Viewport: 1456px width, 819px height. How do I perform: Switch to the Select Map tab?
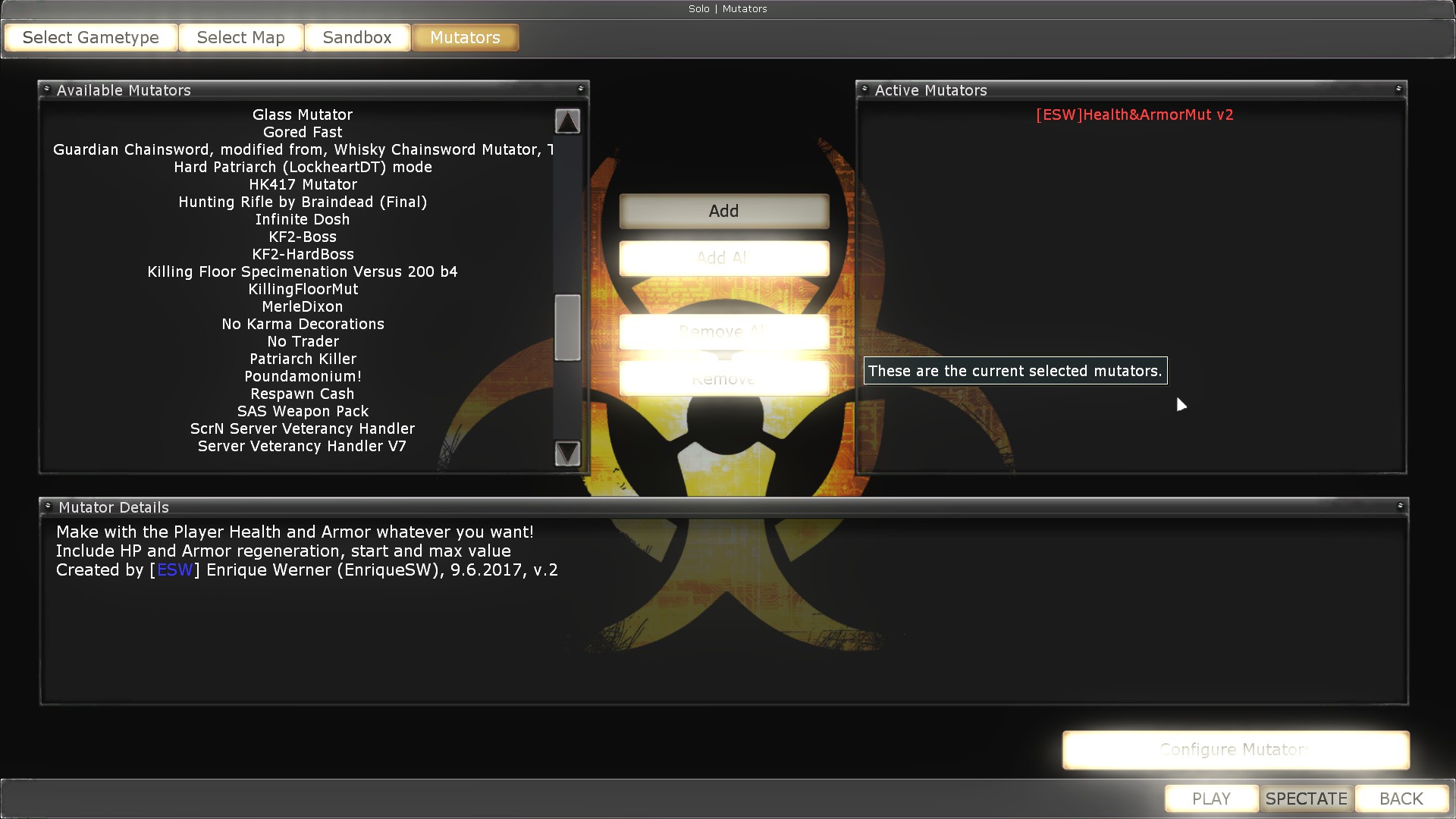pyautogui.click(x=241, y=38)
